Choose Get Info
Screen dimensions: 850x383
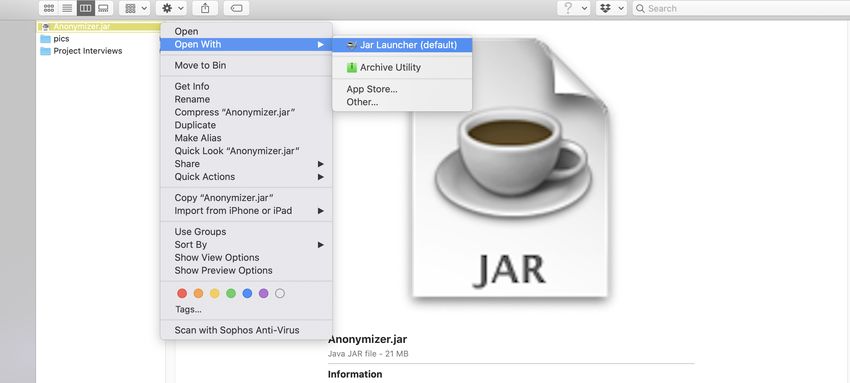(x=246, y=86)
